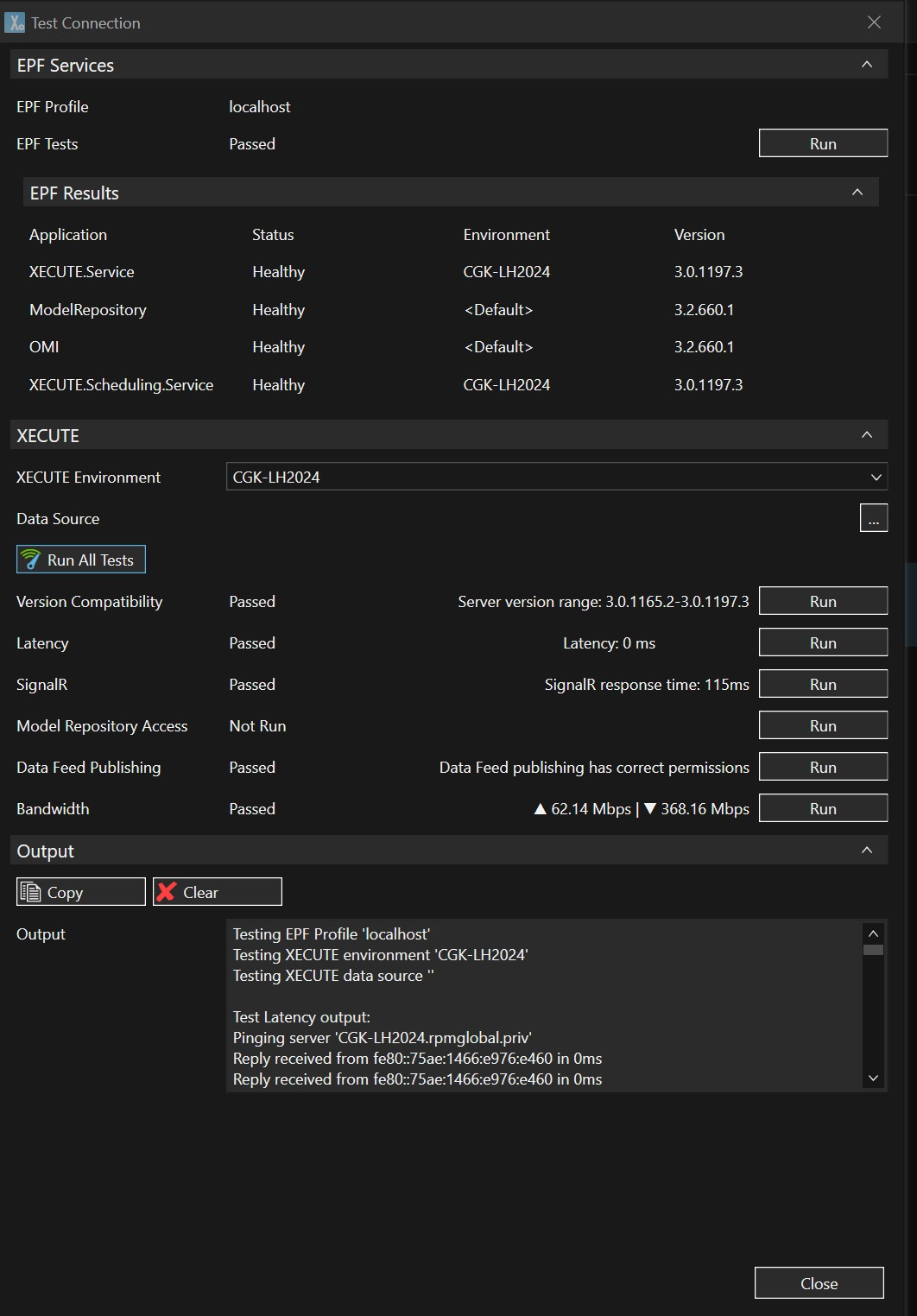
Task: Run the Data Feed Publishing test
Action: pos(823,767)
